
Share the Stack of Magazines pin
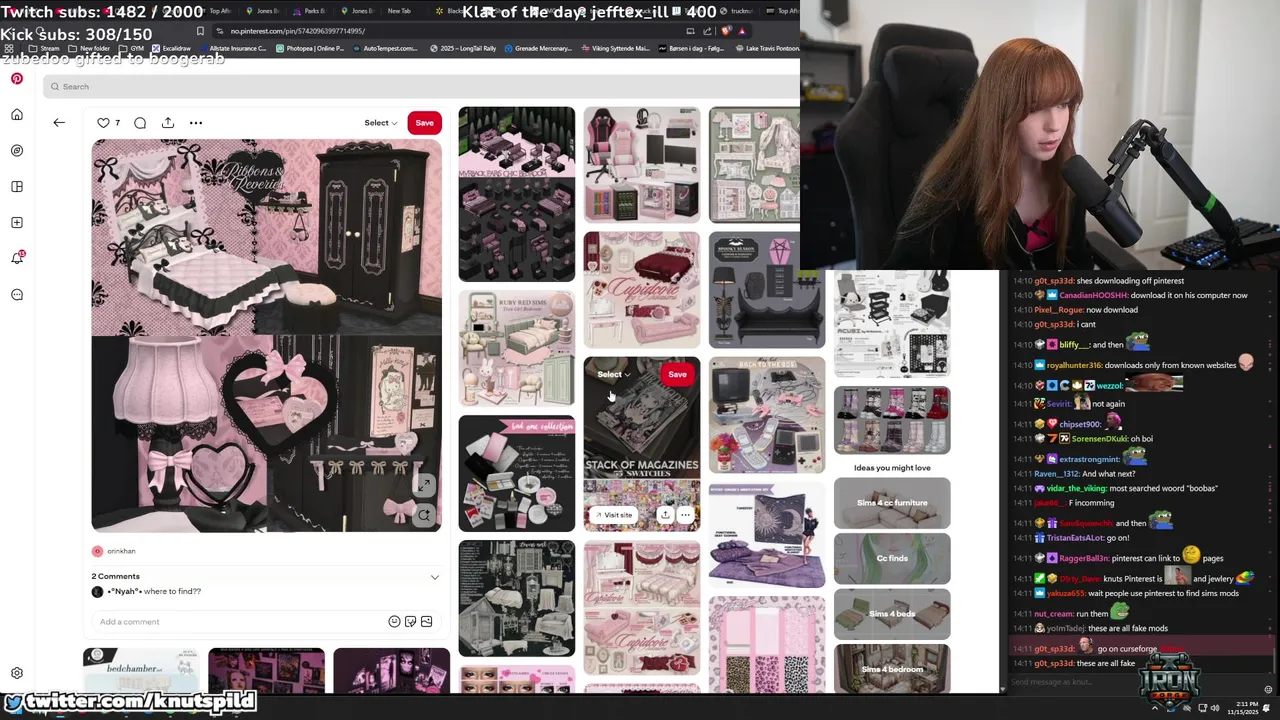pos(665,515)
